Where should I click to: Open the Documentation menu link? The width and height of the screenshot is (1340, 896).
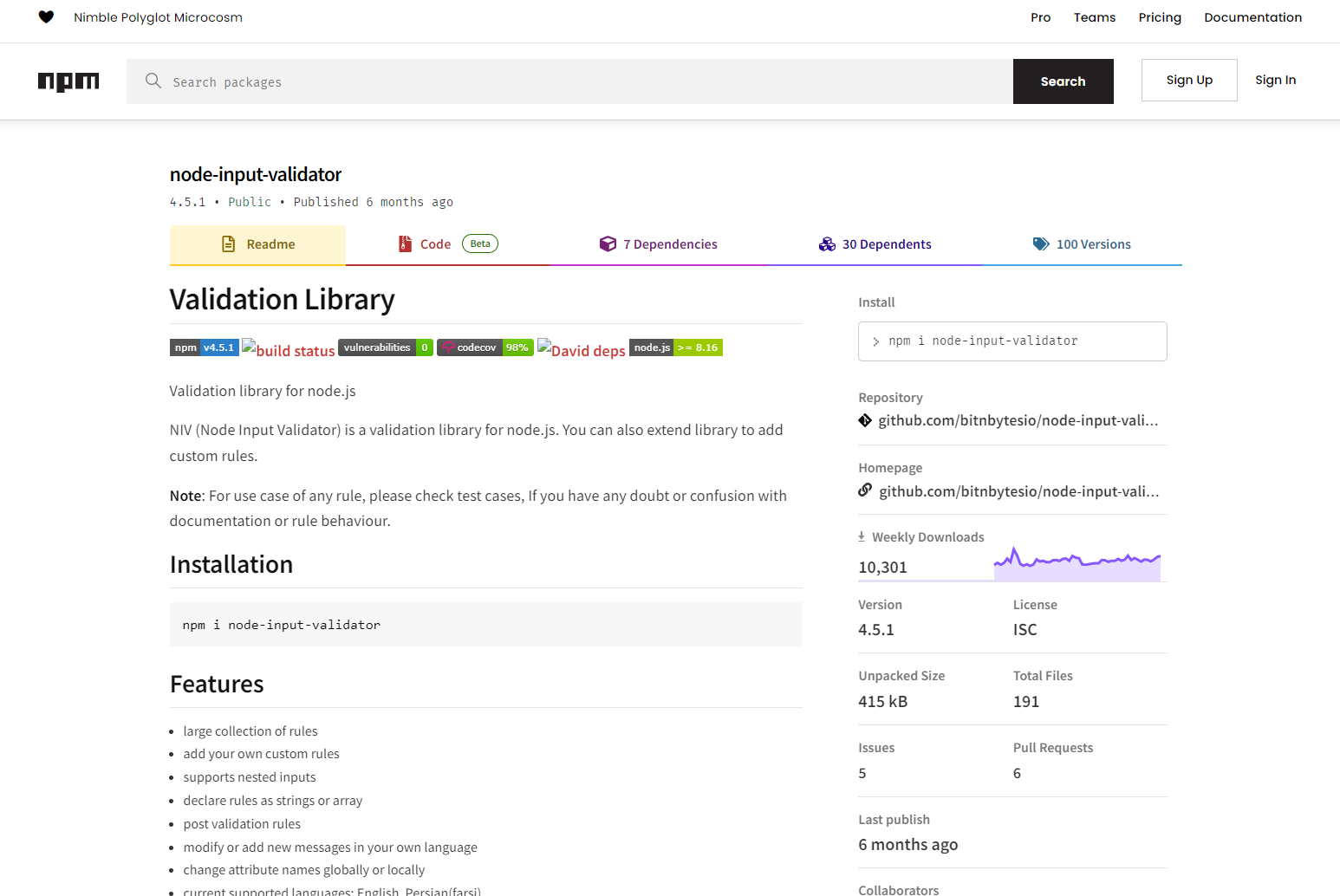(x=1253, y=17)
